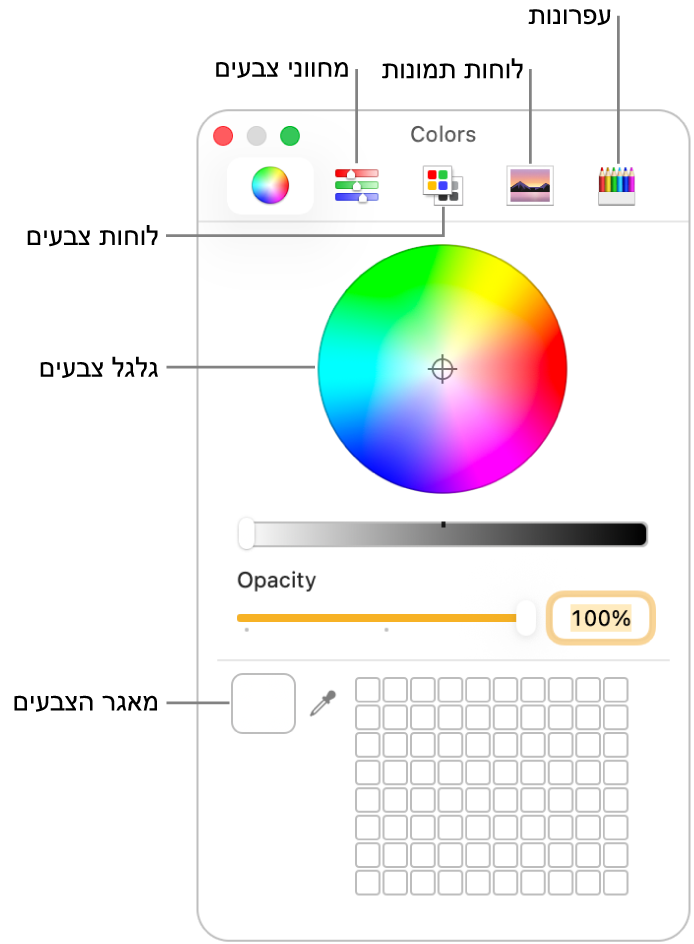Open the pencils color pane

point(616,185)
